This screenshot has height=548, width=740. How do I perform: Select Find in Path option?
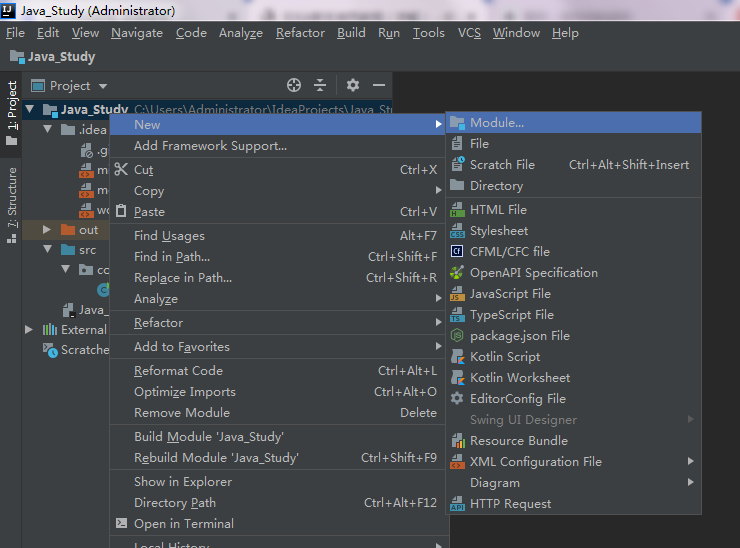pos(279,257)
